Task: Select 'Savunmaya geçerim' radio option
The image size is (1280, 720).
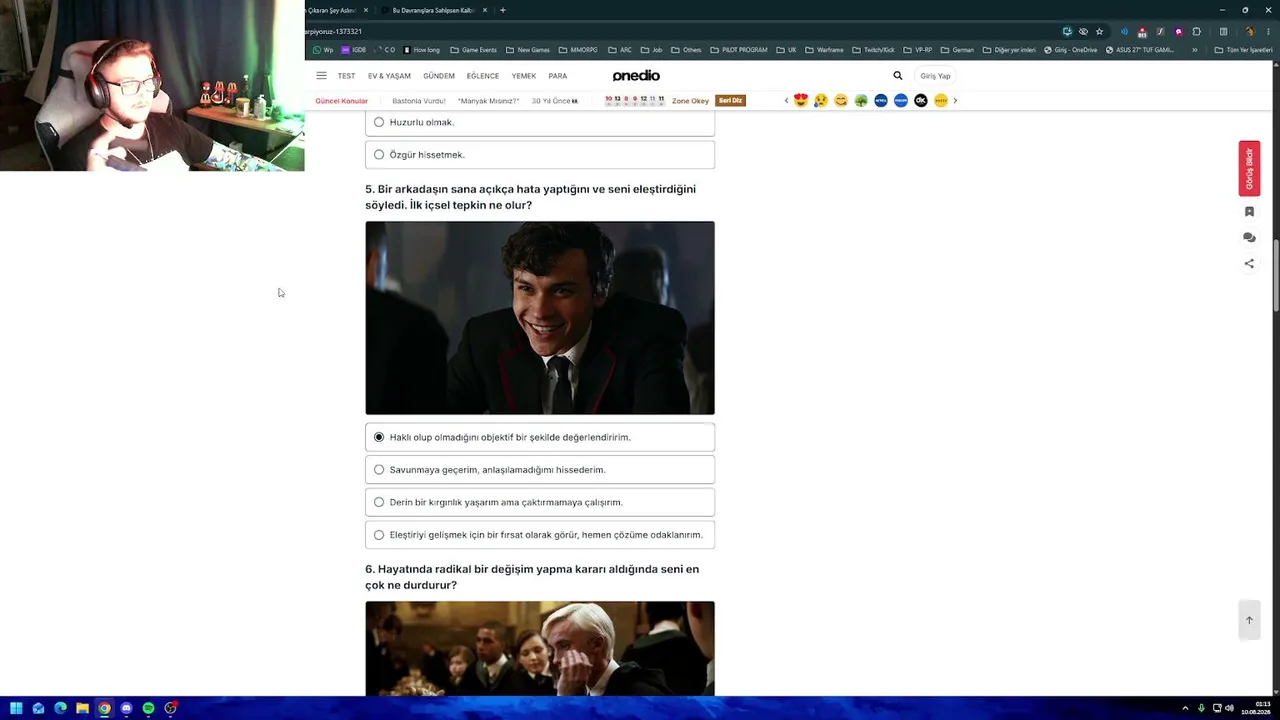Action: pyautogui.click(x=379, y=470)
